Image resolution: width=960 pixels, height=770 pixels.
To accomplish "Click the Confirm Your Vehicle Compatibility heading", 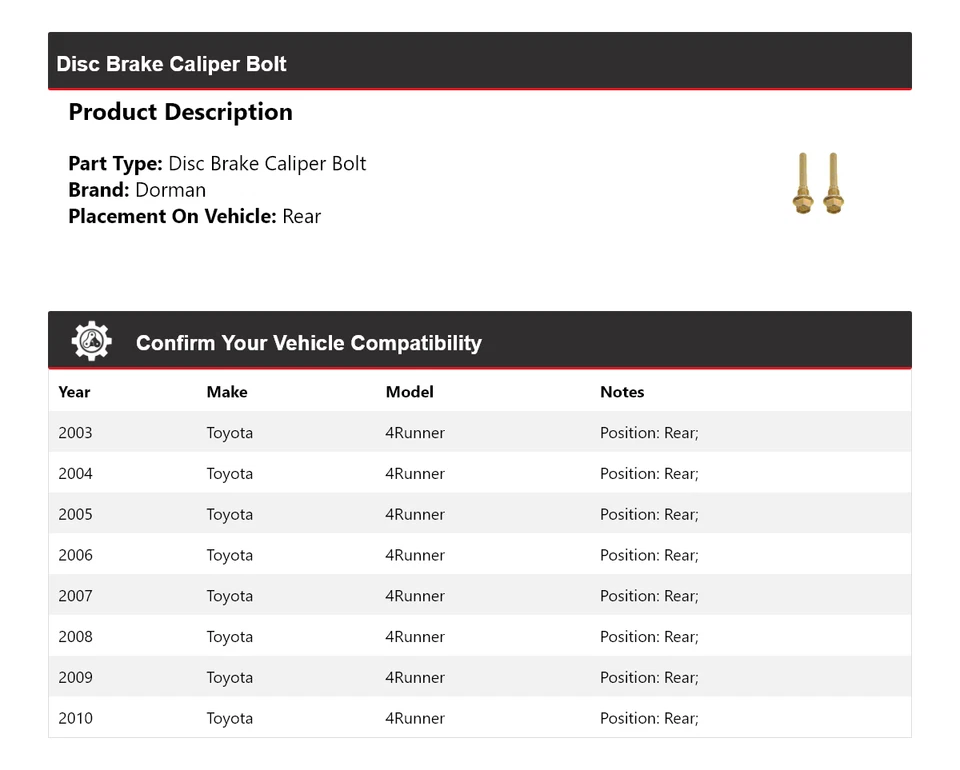I will tap(308, 343).
